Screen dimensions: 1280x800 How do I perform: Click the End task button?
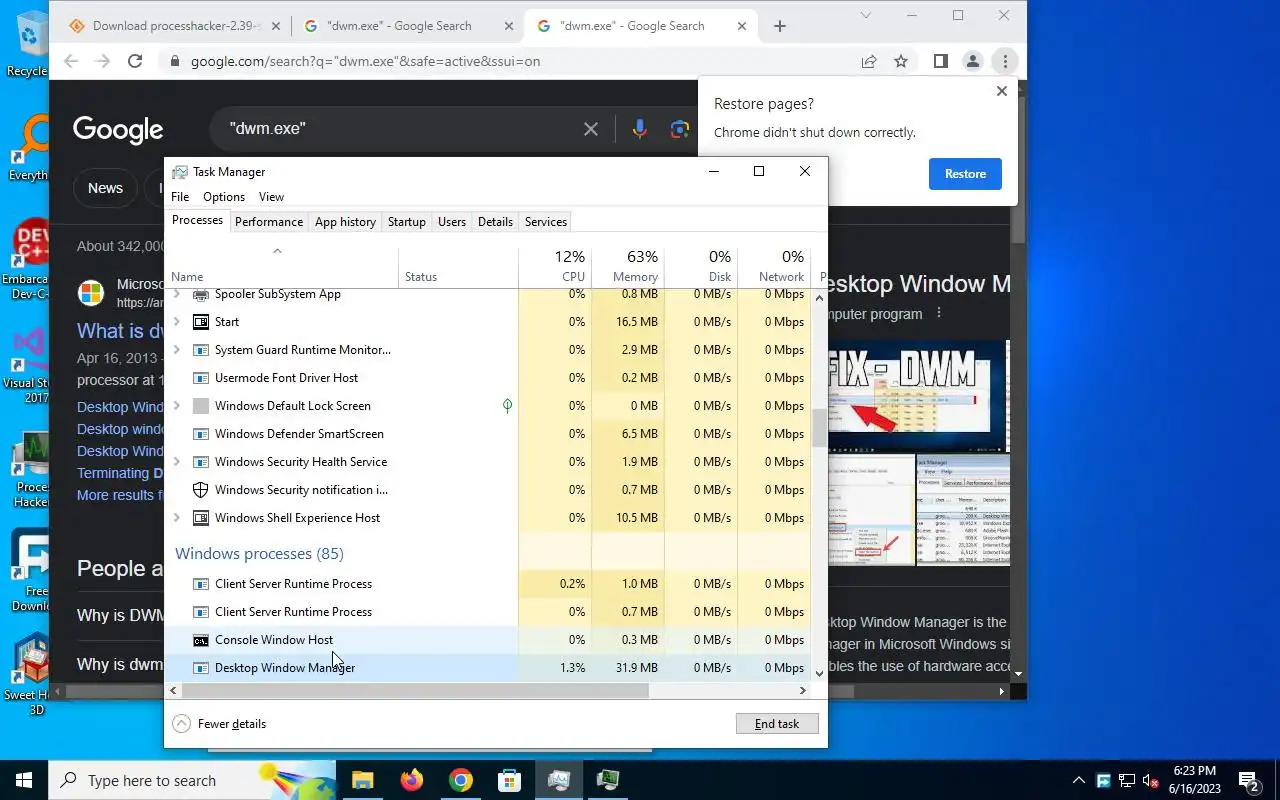coord(777,724)
